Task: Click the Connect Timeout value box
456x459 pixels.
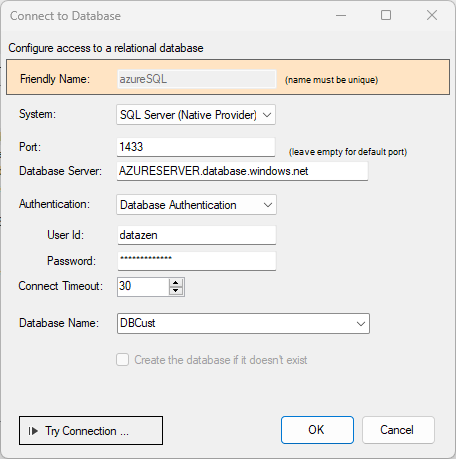Action: pyautogui.click(x=143, y=287)
